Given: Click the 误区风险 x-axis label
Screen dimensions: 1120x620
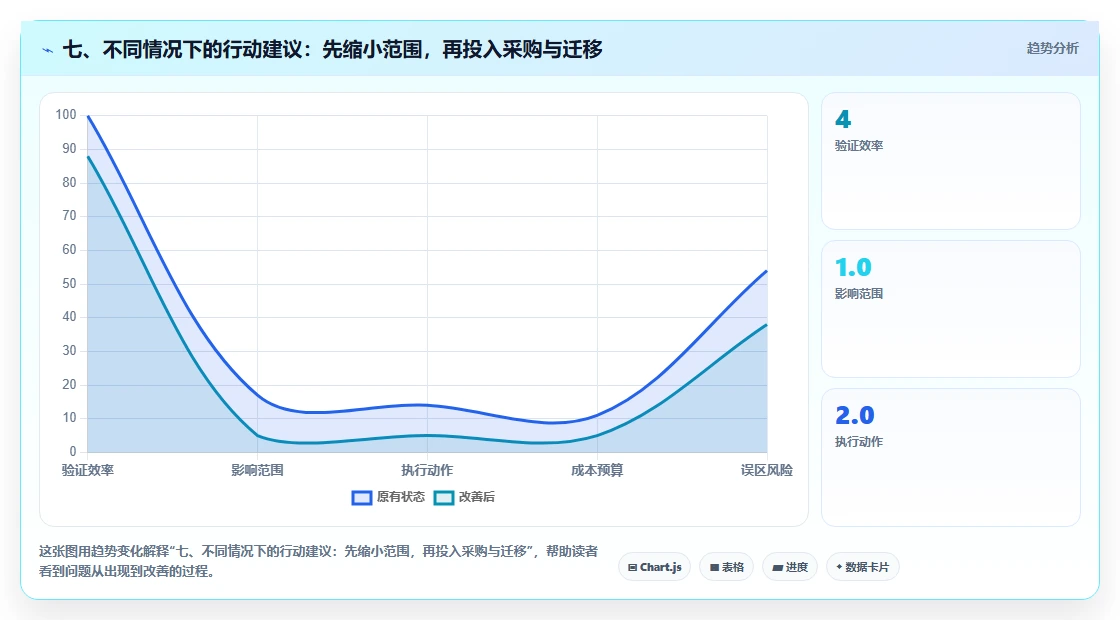Looking at the screenshot, I should coord(766,470).
